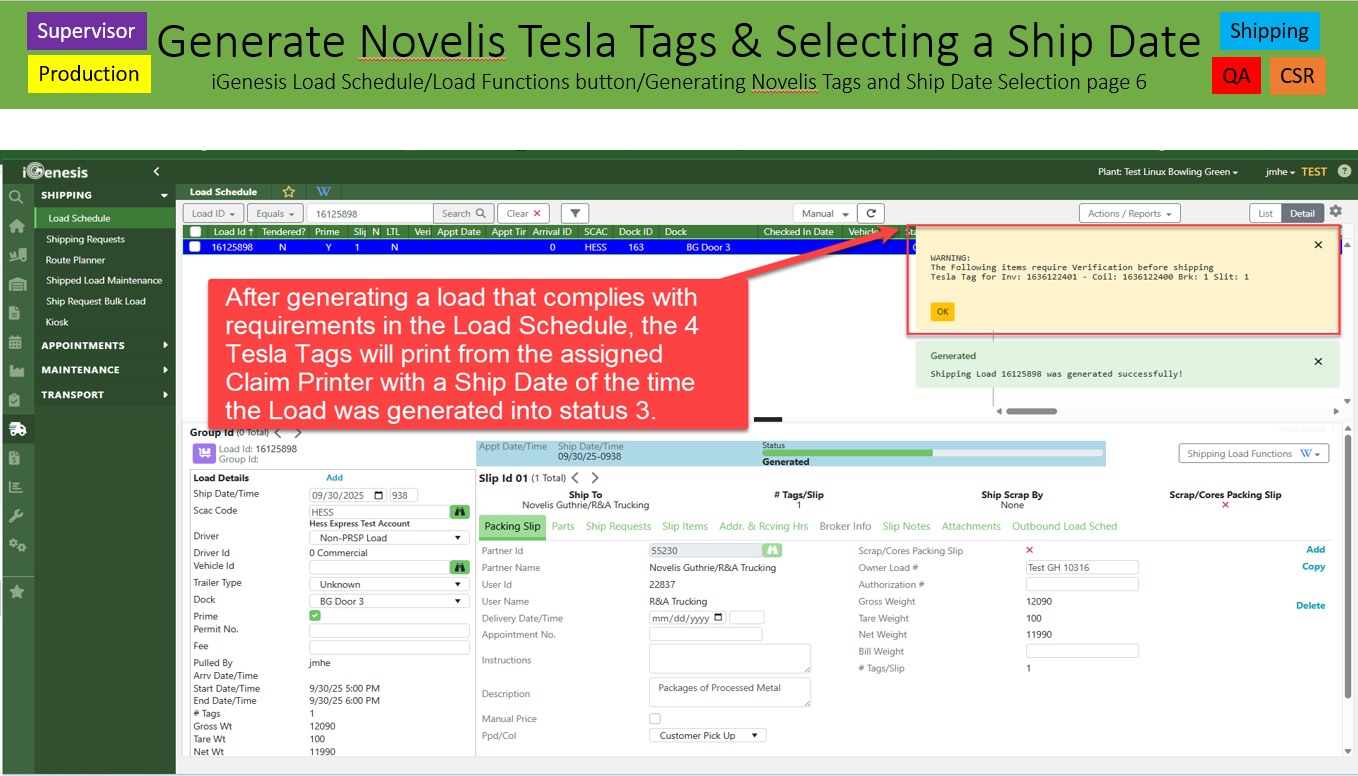Click the Search button
The width and height of the screenshot is (1358, 776).
(x=463, y=213)
